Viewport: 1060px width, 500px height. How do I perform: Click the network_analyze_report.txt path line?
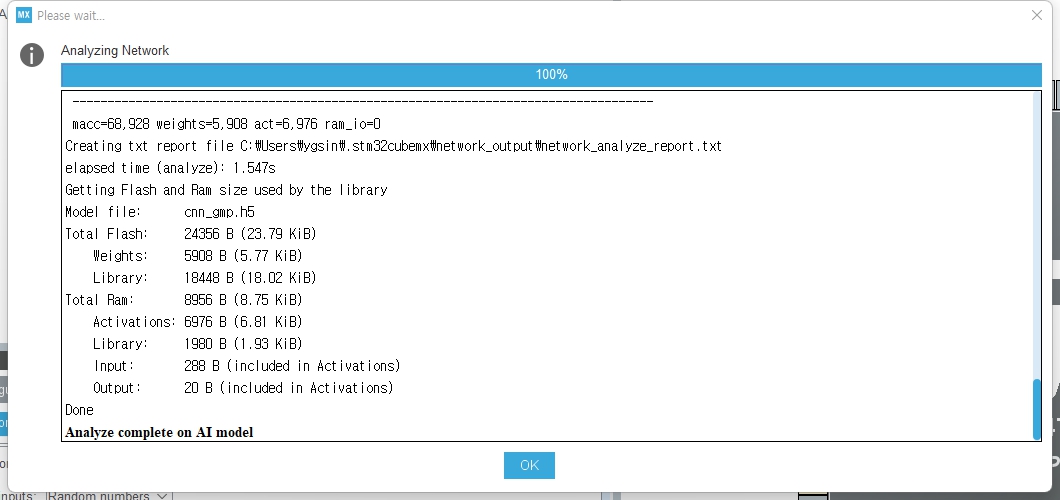tap(393, 146)
